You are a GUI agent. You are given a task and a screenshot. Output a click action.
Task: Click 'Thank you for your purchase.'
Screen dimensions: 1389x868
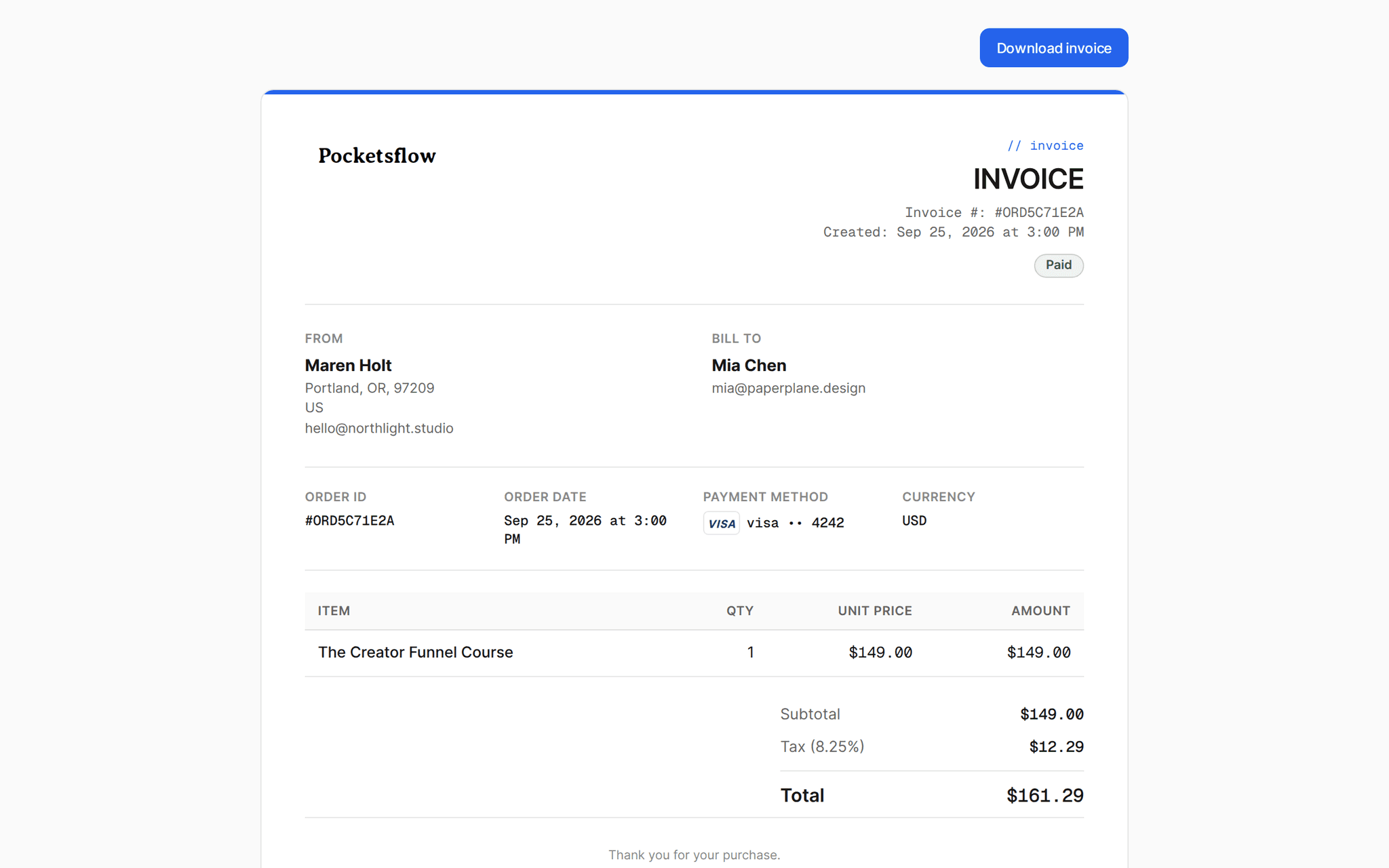[x=694, y=855]
